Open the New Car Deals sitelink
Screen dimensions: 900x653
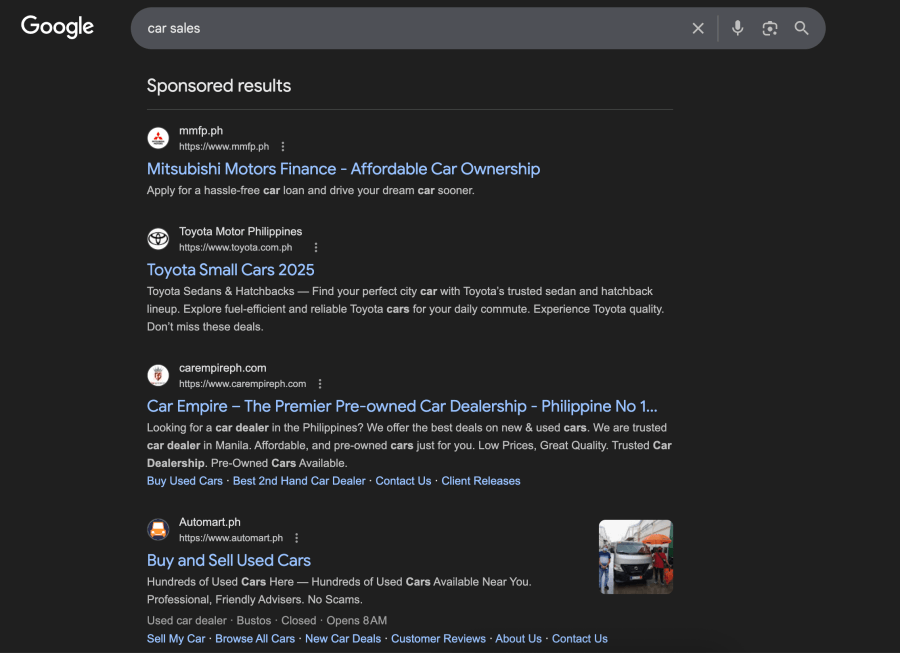click(343, 639)
